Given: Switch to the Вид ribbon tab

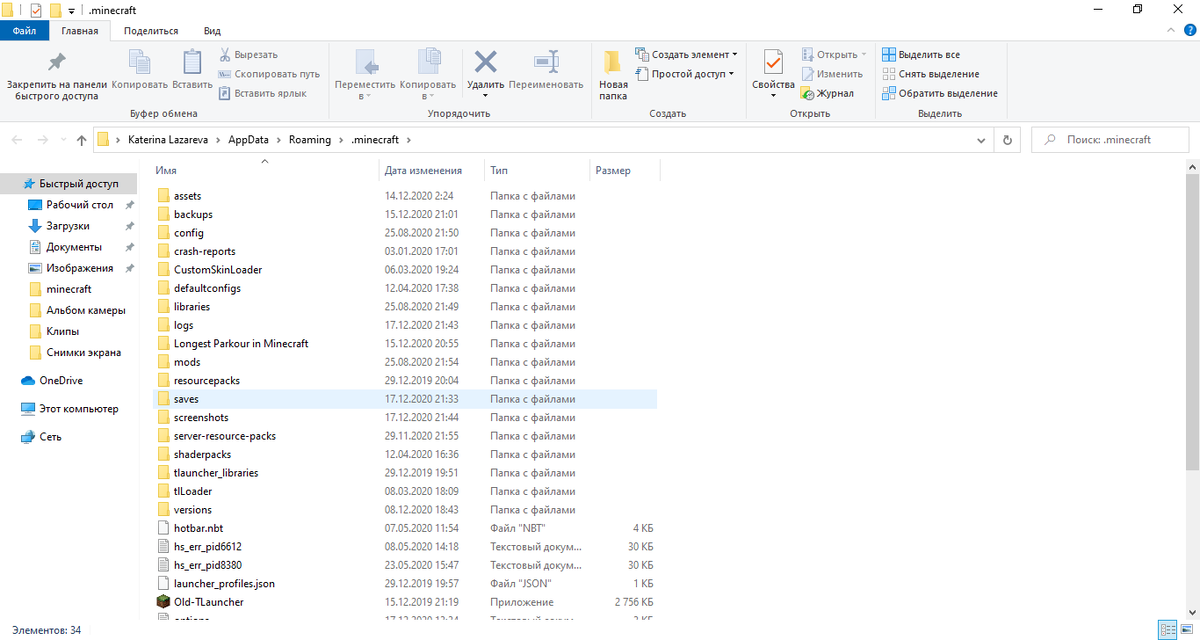Looking at the screenshot, I should pyautogui.click(x=213, y=31).
